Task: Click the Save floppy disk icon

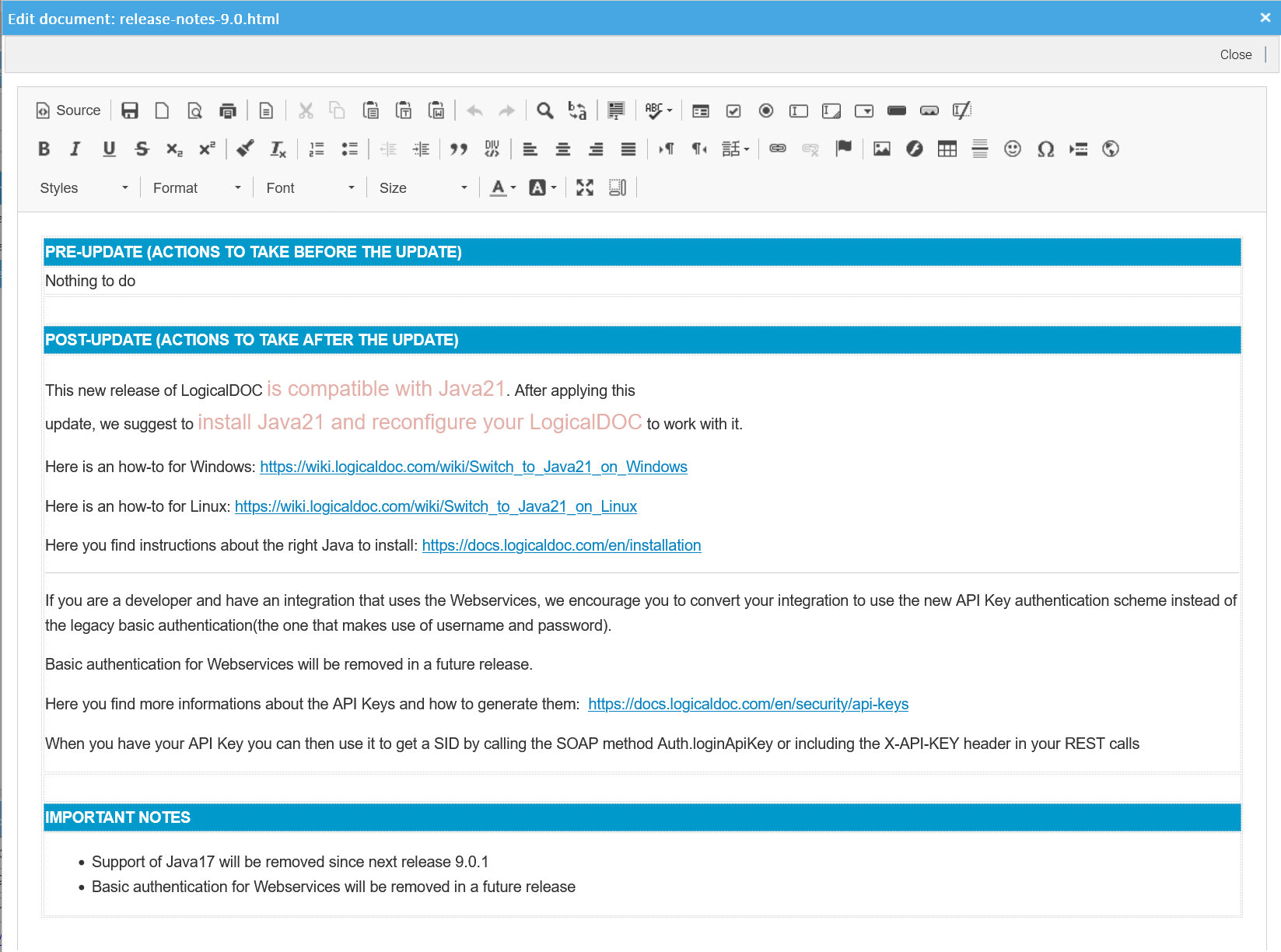Action: [x=130, y=110]
